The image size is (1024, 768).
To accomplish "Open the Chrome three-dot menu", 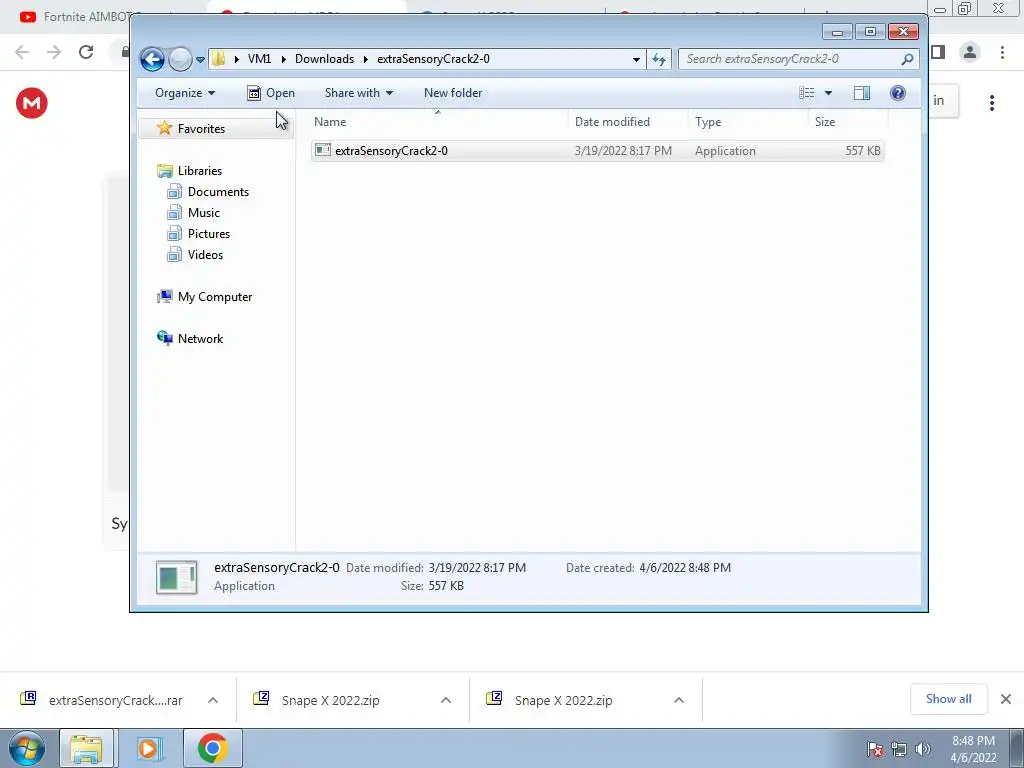I will [x=1002, y=52].
